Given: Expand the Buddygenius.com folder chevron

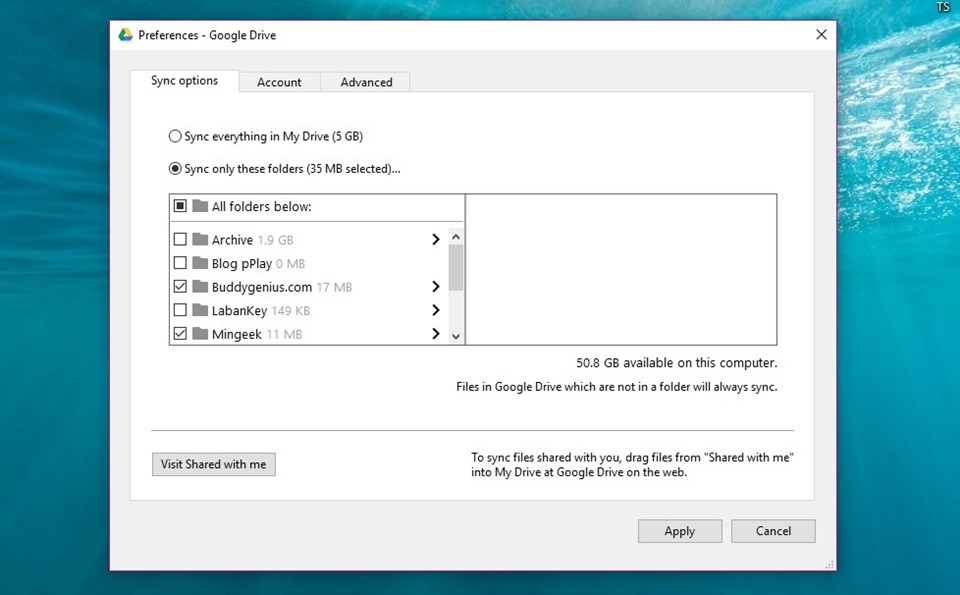Looking at the screenshot, I should (435, 286).
